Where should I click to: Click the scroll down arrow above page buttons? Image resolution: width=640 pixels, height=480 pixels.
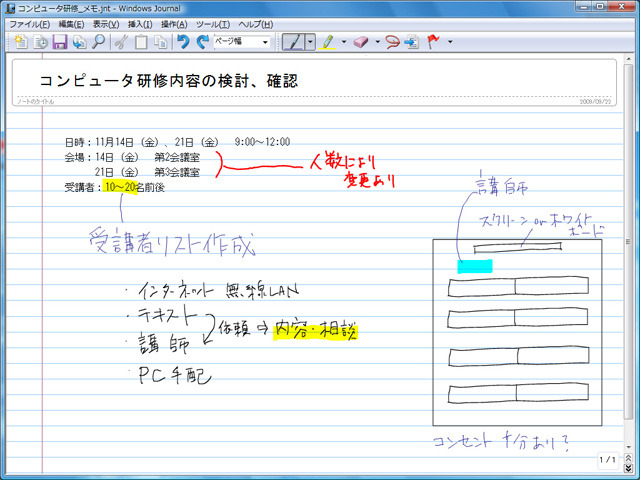pos(629,447)
